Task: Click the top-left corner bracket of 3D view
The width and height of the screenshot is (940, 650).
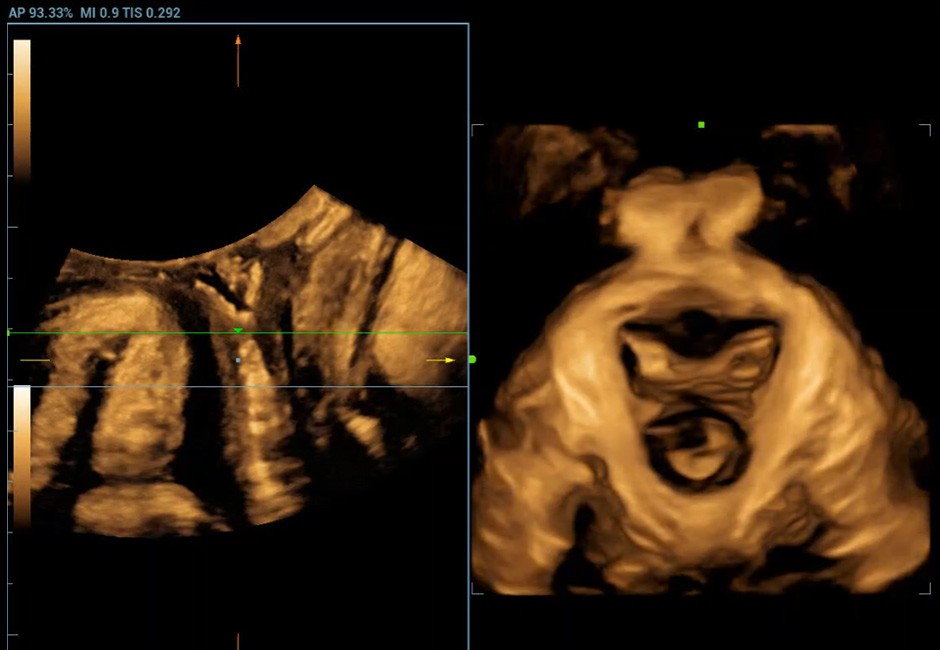Action: tap(476, 129)
